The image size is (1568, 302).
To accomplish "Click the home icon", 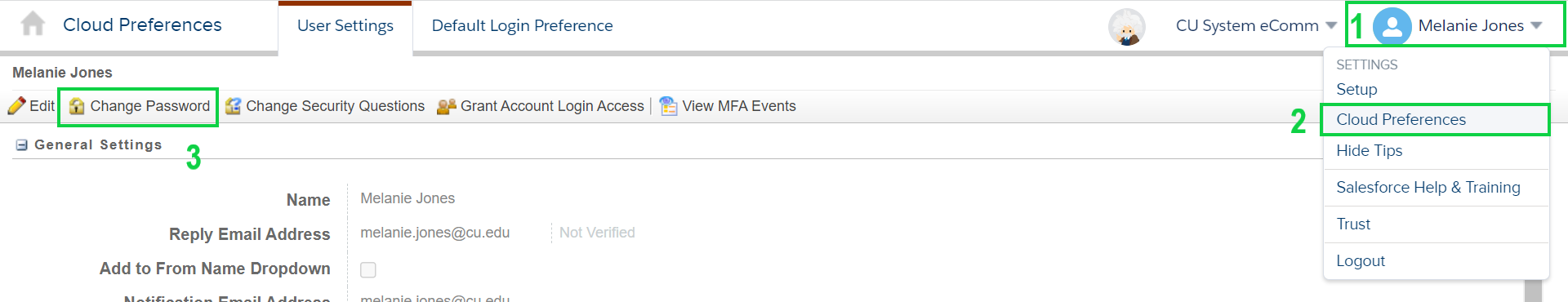I will pos(33,24).
